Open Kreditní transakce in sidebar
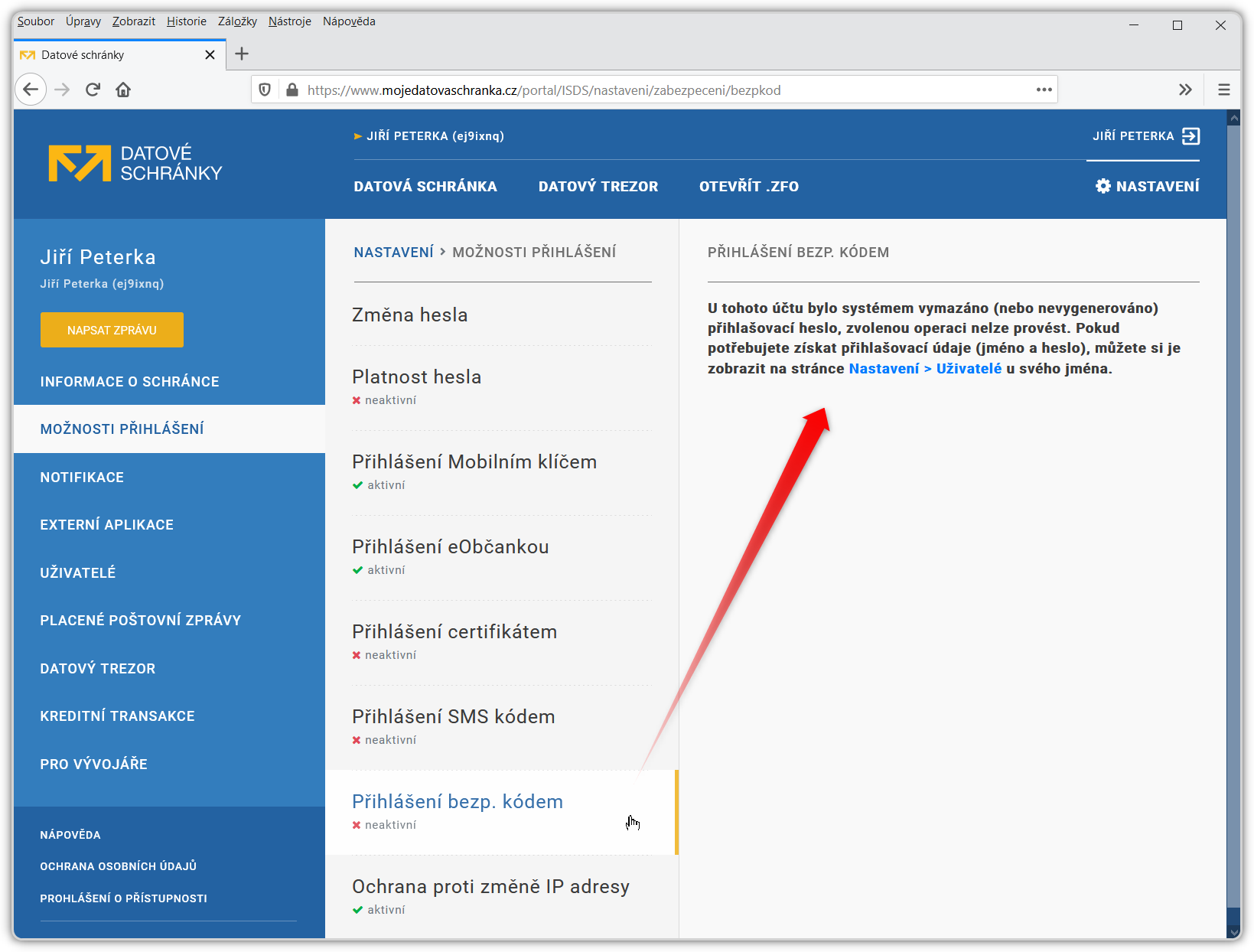 pyautogui.click(x=169, y=716)
